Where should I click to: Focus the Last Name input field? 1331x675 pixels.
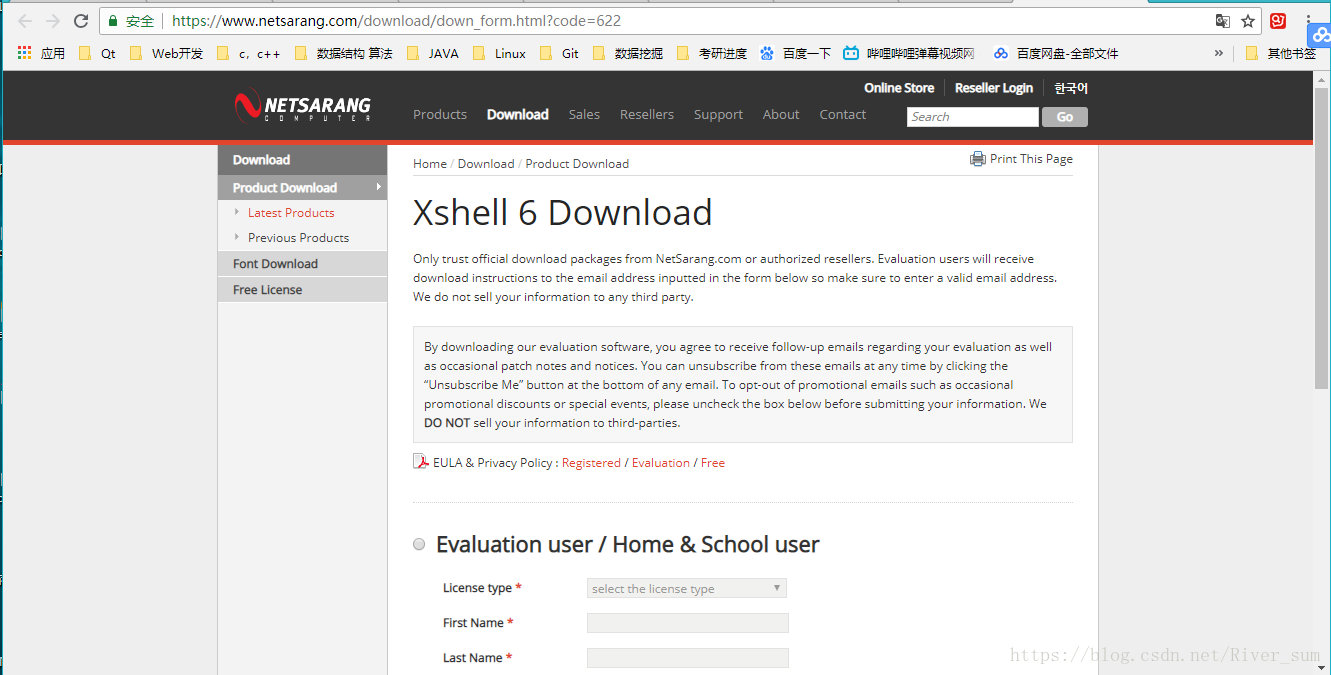[x=687, y=658]
